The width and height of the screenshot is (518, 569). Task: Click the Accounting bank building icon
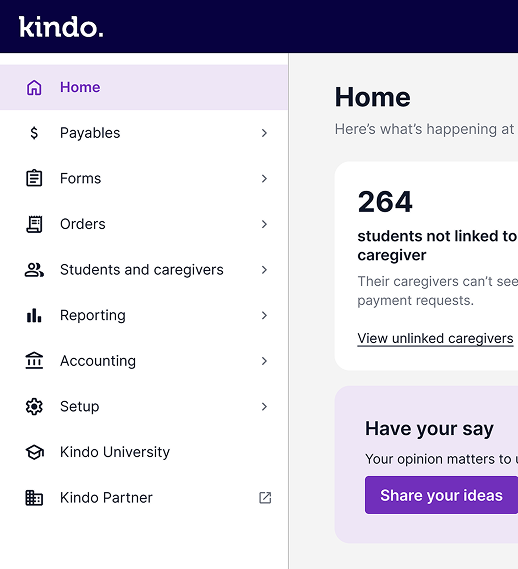tap(34, 361)
